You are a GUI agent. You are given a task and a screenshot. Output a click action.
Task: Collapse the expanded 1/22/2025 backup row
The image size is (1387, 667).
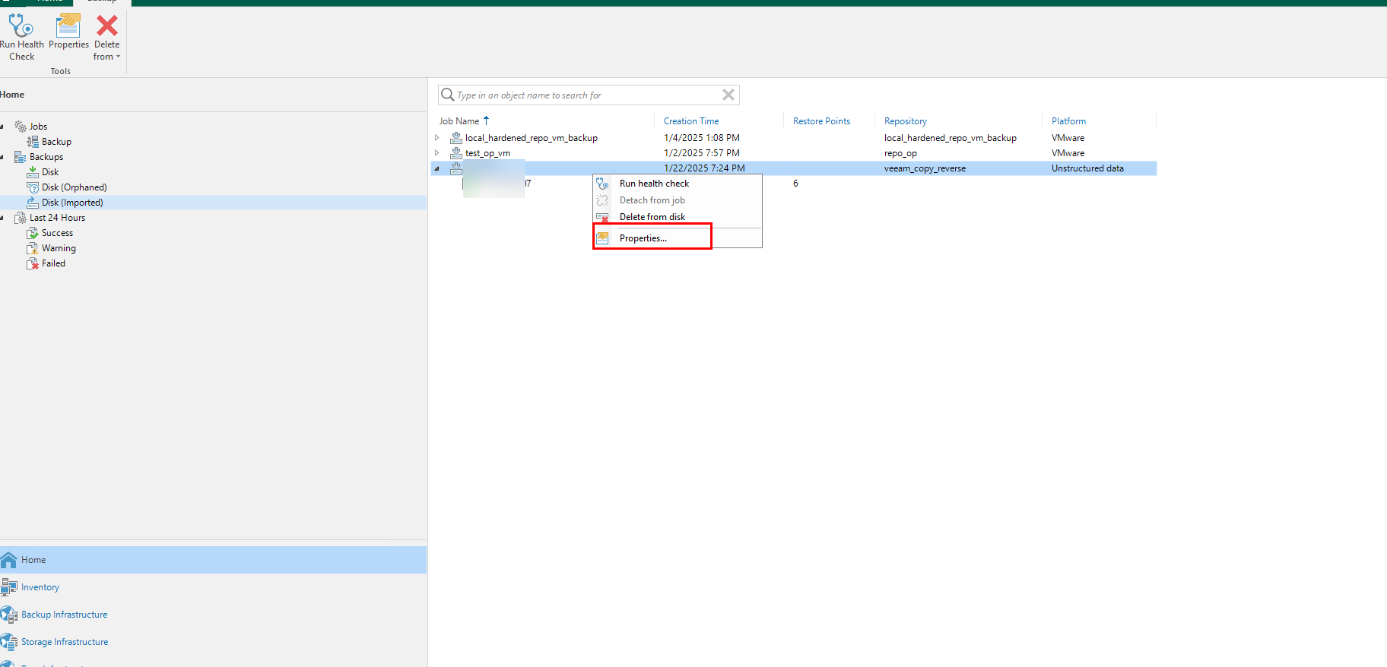tap(437, 168)
